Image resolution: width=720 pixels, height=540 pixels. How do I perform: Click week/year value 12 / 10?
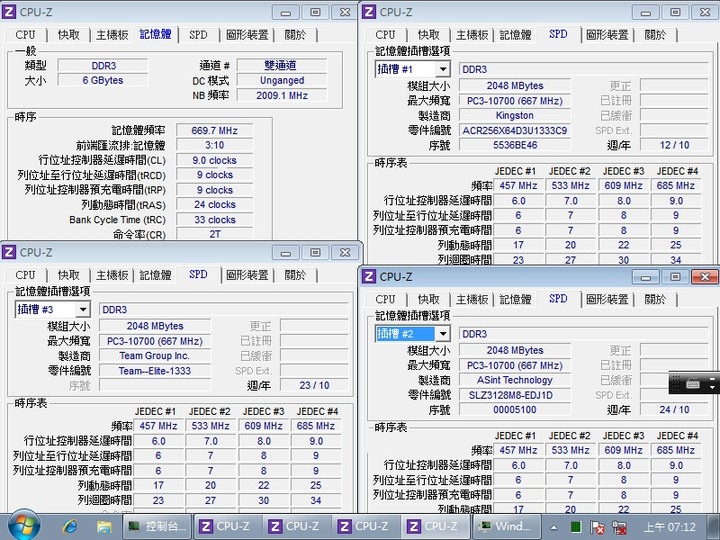click(674, 145)
